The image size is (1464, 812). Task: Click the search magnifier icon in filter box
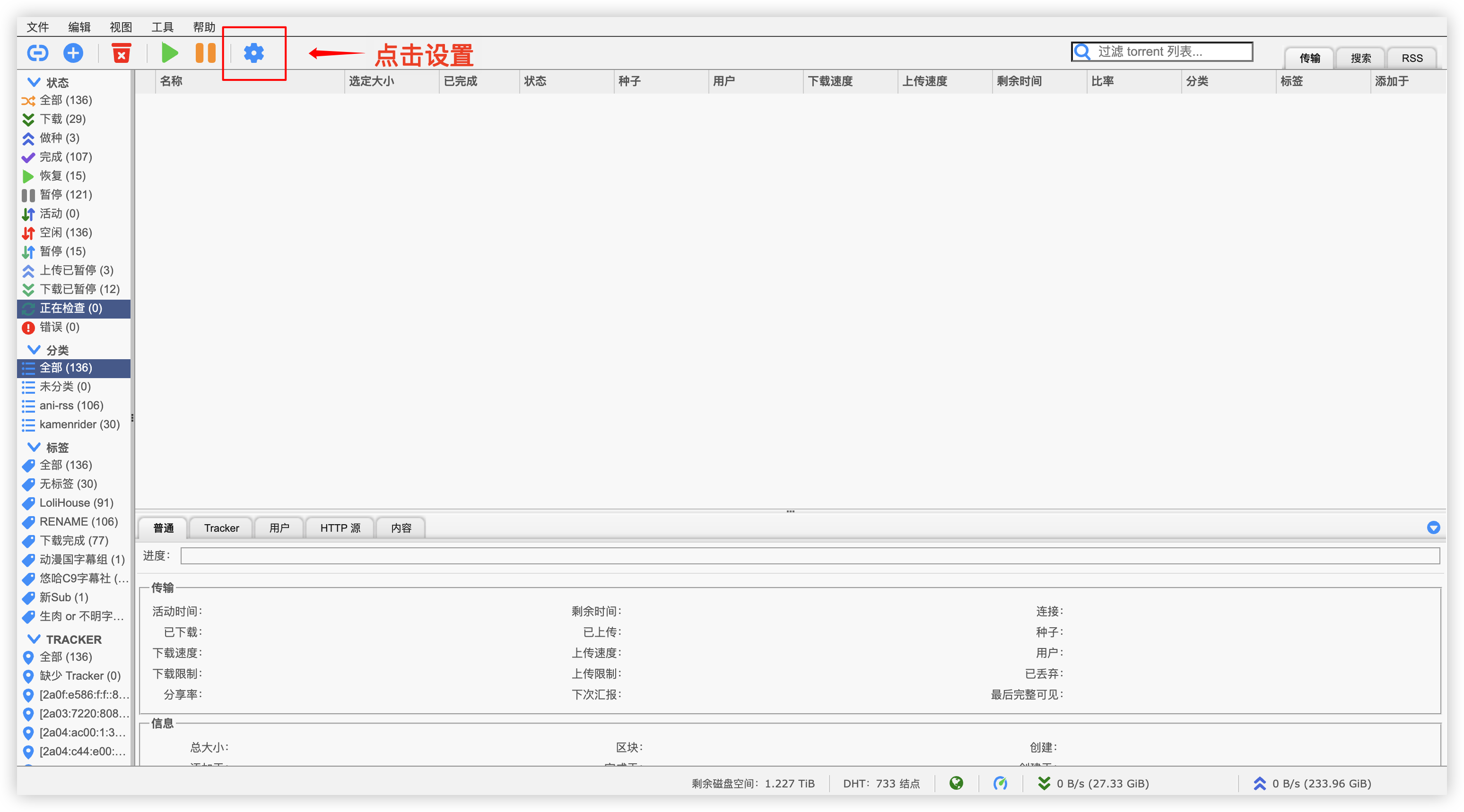coord(1083,52)
